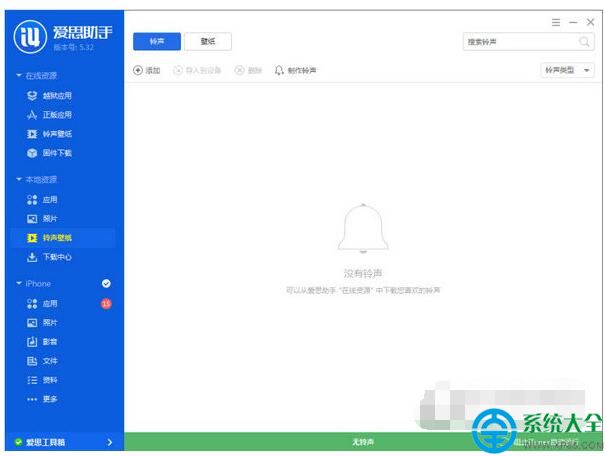Open 应用 under iPhone

pos(42,303)
